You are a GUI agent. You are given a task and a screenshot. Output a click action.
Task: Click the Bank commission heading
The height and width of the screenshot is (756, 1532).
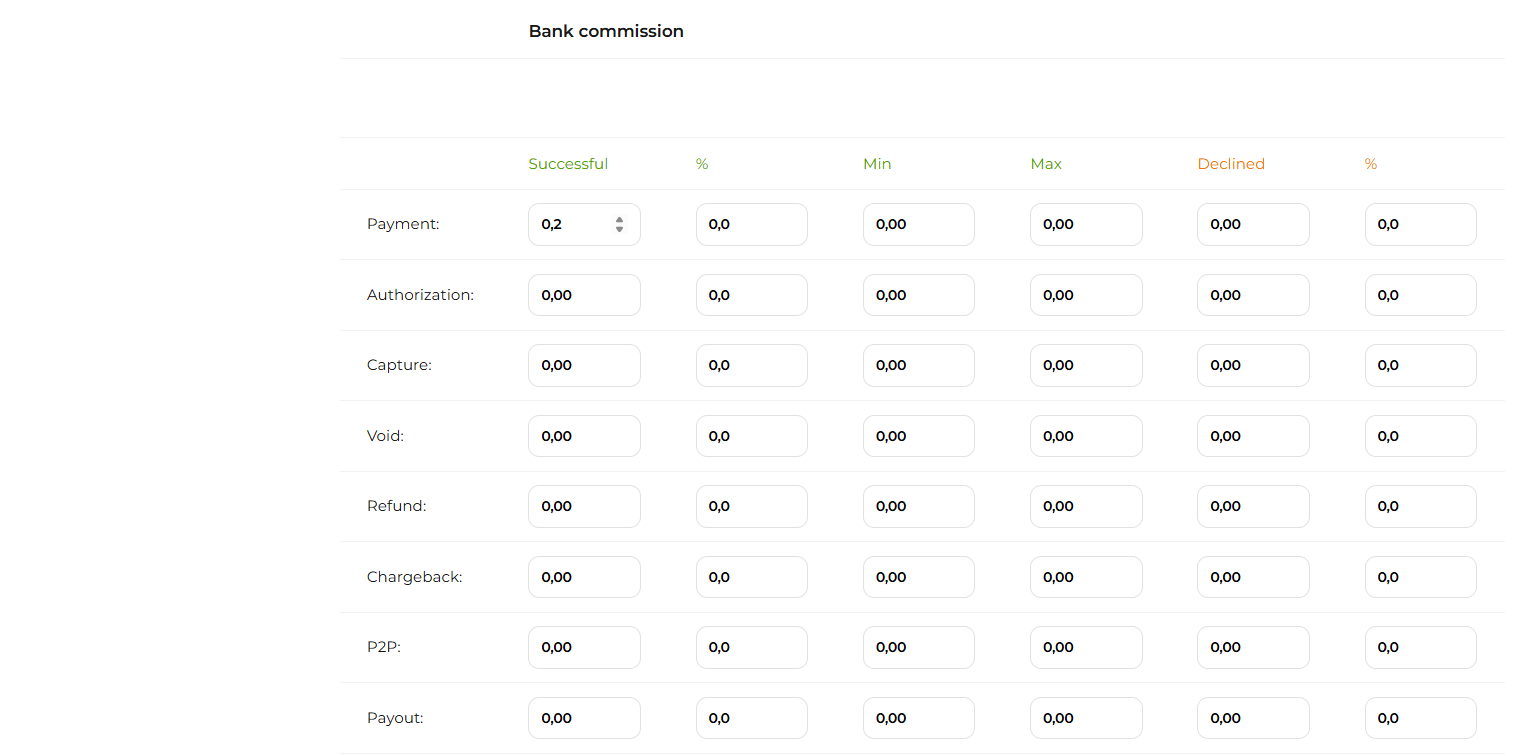606,31
